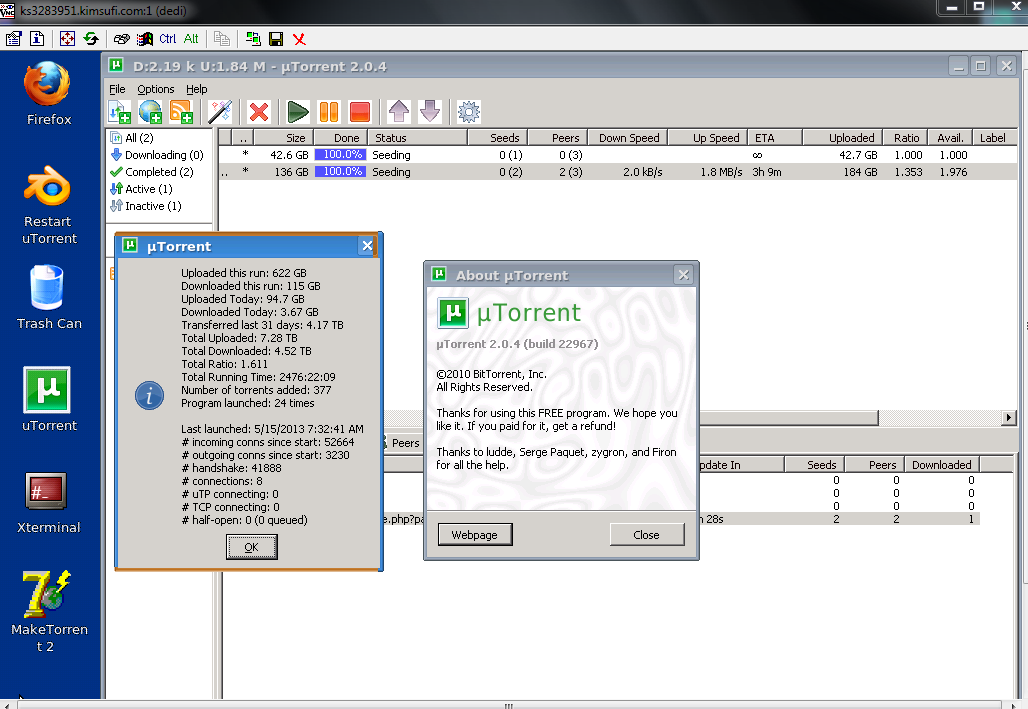
Task: Send Ctrl-Esc via VNC Windows flag icon
Action: tap(145, 39)
